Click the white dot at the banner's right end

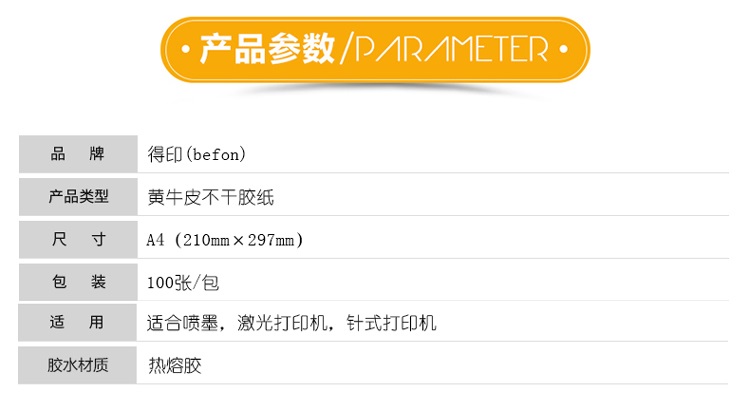coord(564,49)
